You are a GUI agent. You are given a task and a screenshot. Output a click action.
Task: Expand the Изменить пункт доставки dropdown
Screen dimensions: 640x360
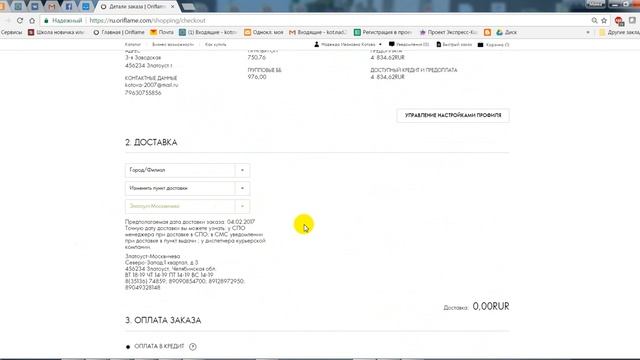[187, 188]
